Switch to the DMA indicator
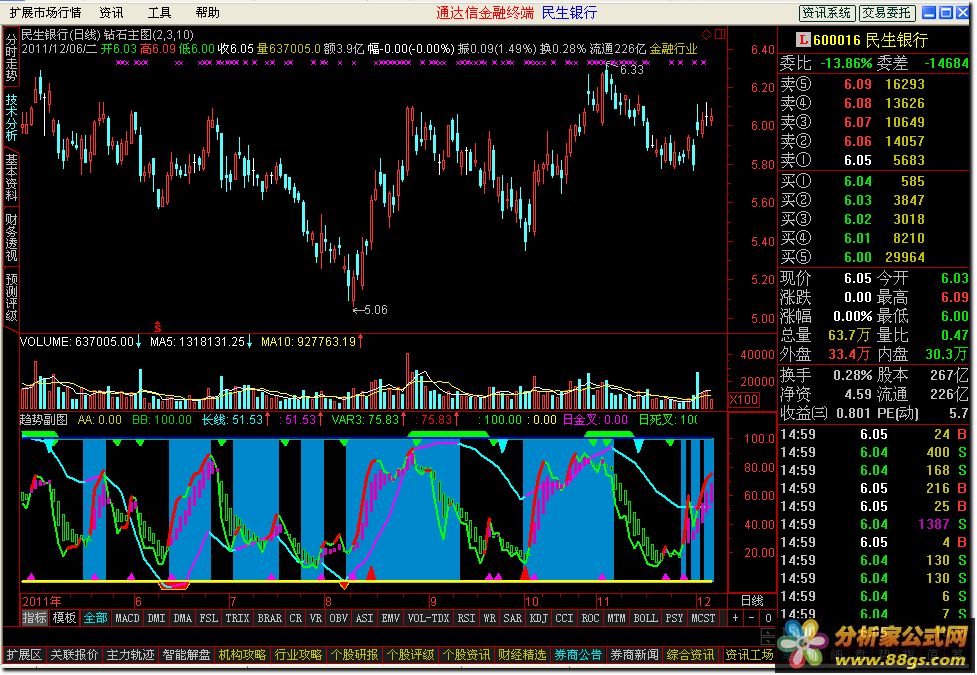Screen dimensions: 977x675 coord(182,618)
